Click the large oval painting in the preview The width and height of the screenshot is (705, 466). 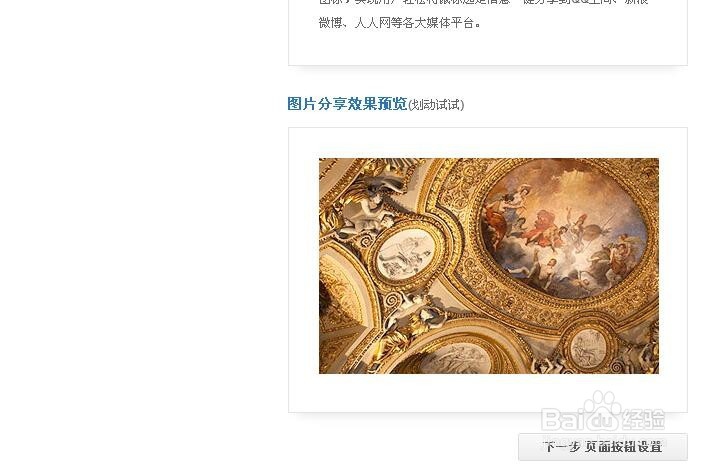pos(565,230)
